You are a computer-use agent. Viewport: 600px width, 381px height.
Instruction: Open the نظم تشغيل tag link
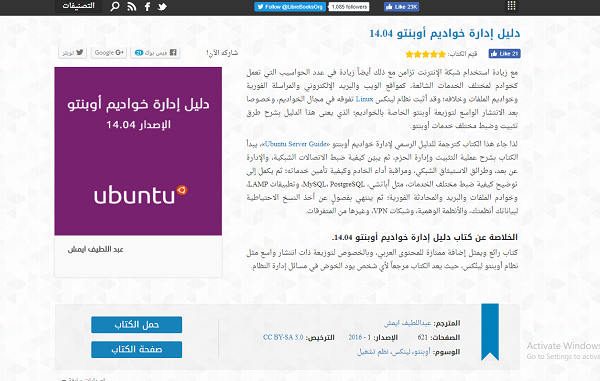(374, 352)
